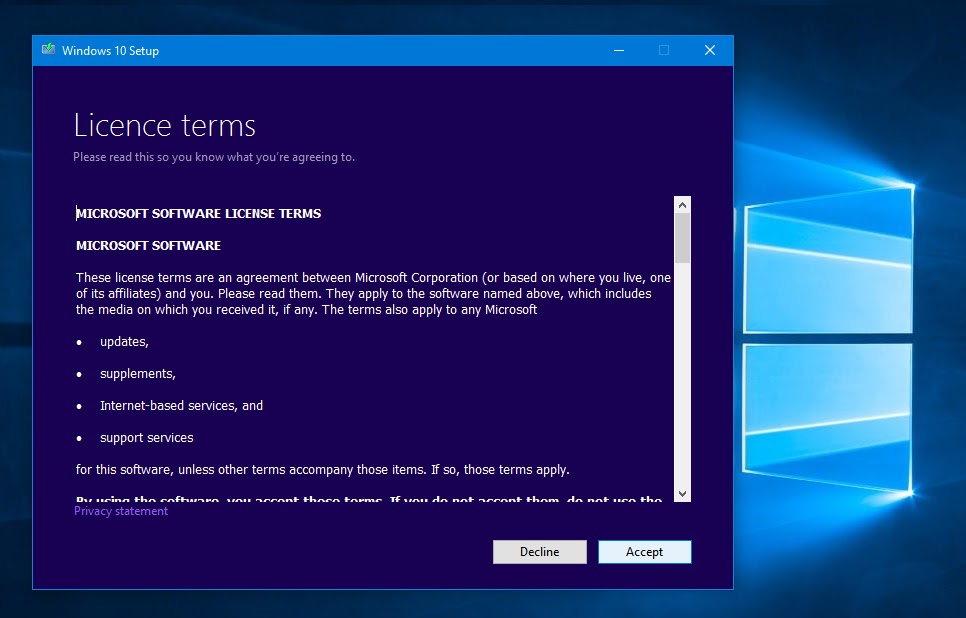Click the license agreement paragraph text
The width and height of the screenshot is (966, 618).
tap(370, 290)
